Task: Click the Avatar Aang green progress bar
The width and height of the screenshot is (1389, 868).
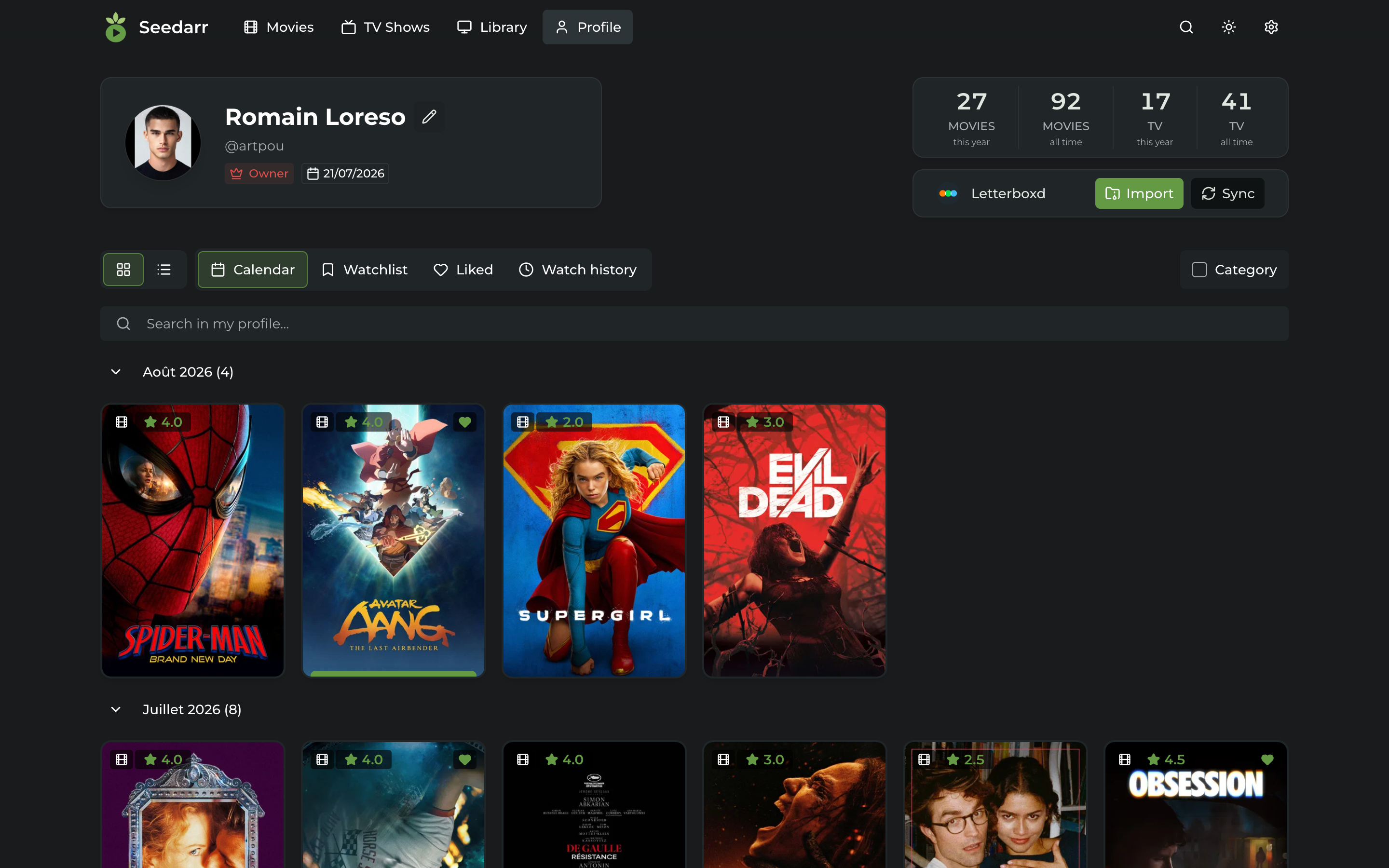Action: pos(393,673)
